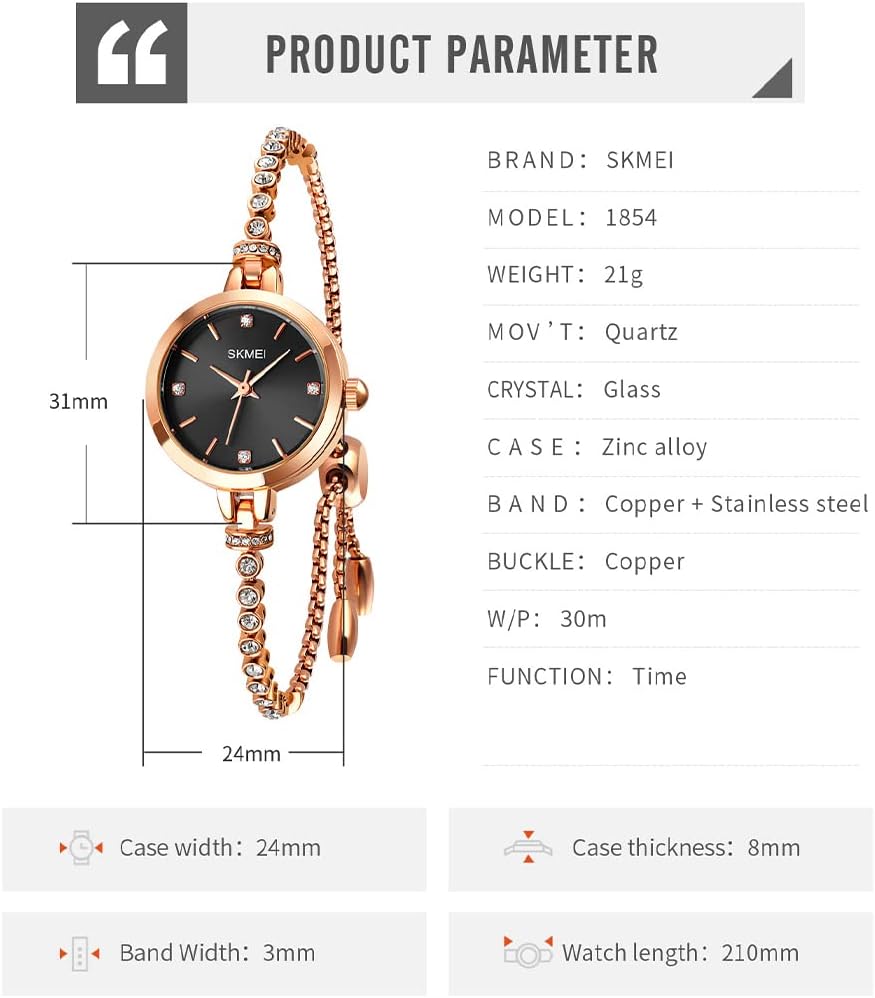Click the large quotation mark icon
Viewport: 875px width, 998px height.
(132, 53)
